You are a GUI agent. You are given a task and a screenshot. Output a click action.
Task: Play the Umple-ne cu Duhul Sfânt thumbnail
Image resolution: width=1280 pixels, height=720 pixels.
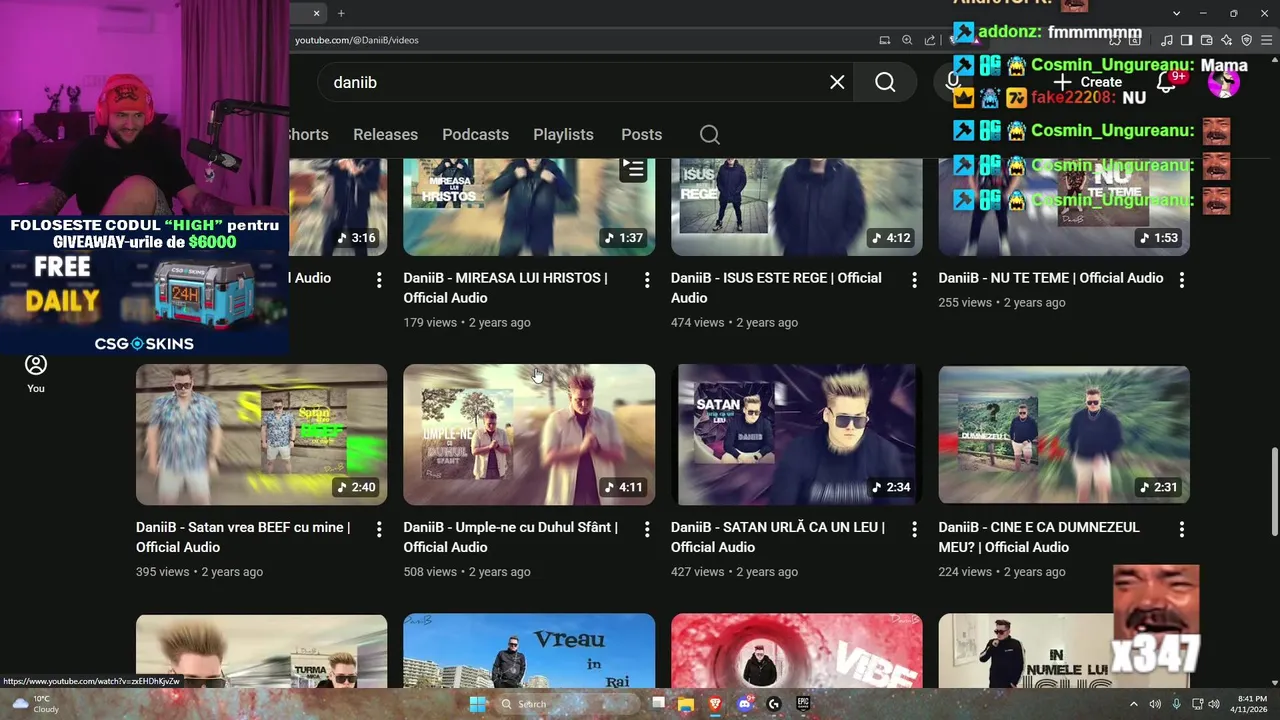[529, 435]
